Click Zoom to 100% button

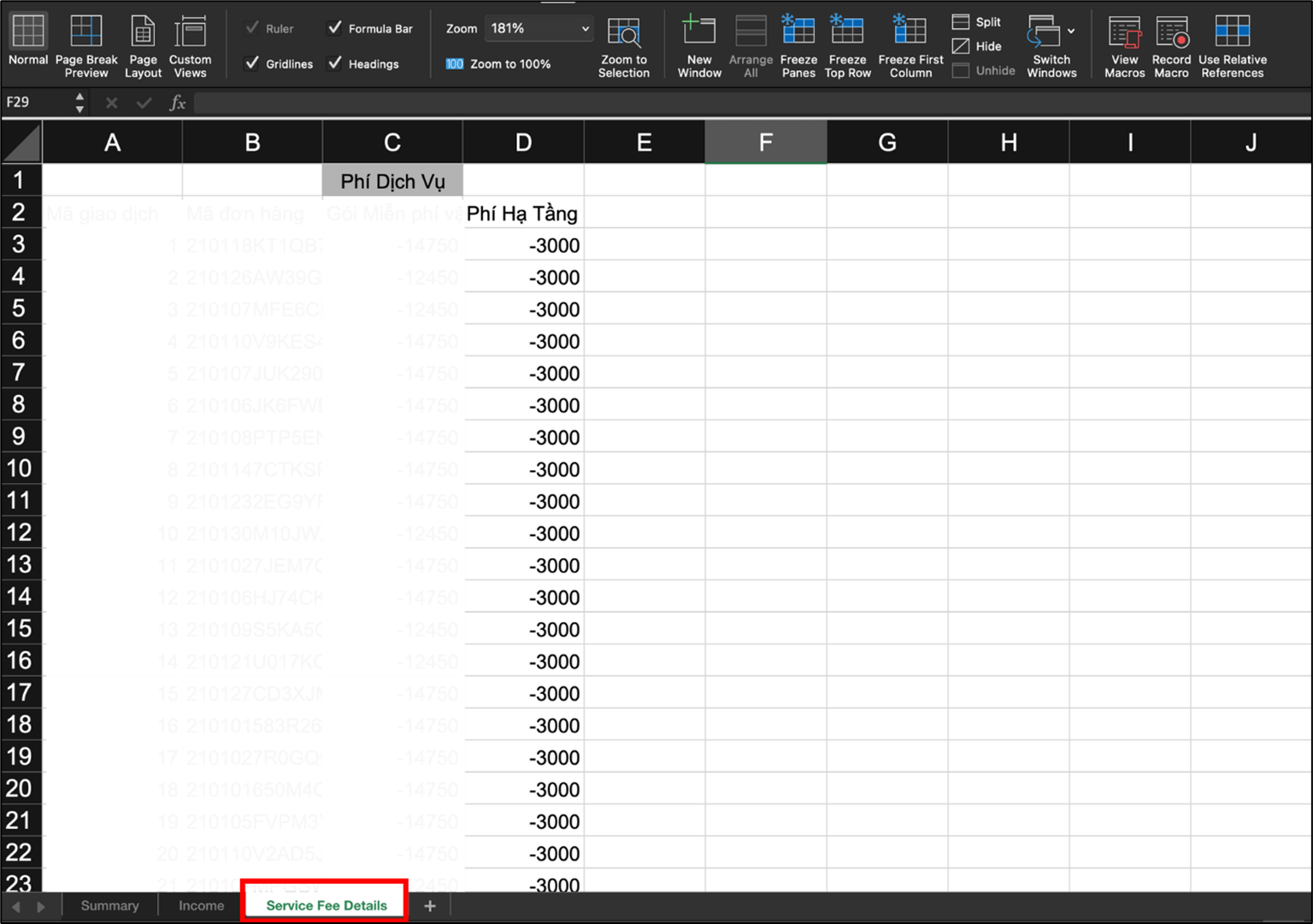pyautogui.click(x=499, y=64)
